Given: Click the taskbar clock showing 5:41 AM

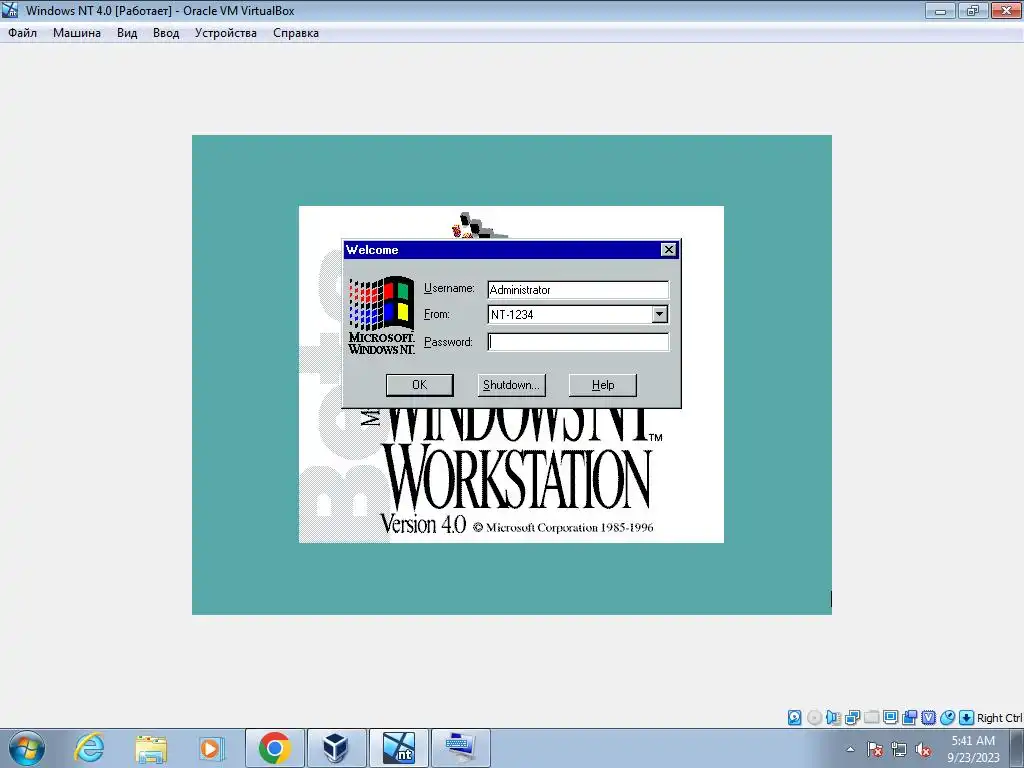Looking at the screenshot, I should (973, 749).
